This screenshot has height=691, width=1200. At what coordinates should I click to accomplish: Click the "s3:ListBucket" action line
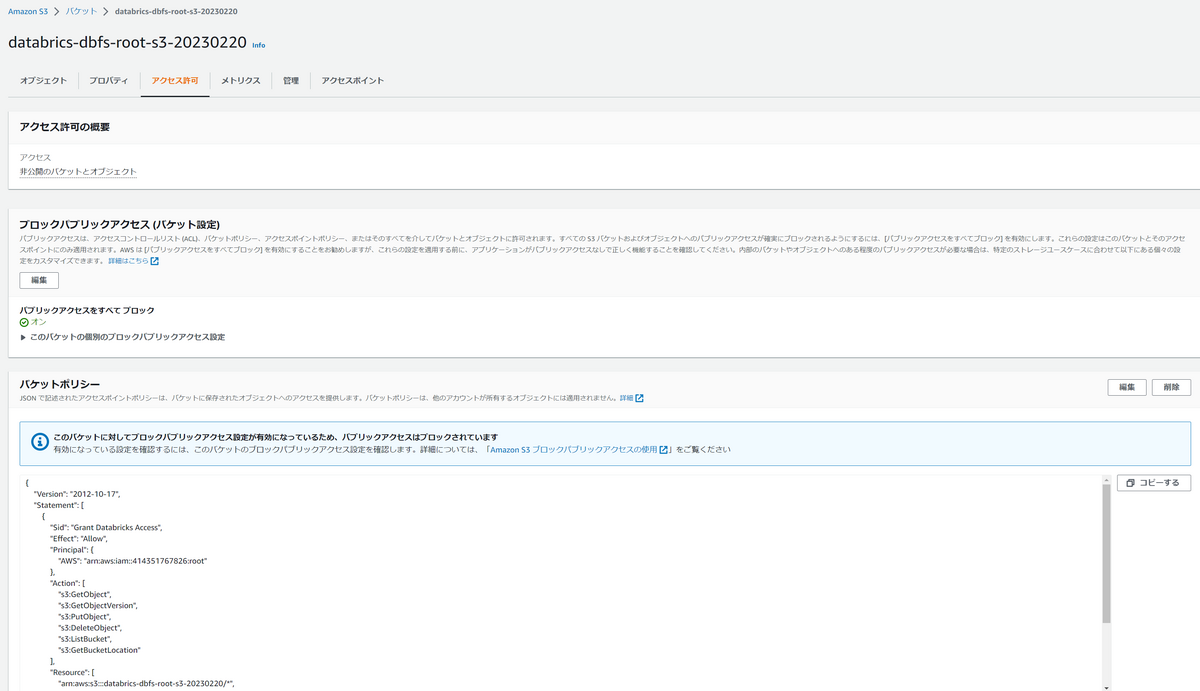coord(86,638)
